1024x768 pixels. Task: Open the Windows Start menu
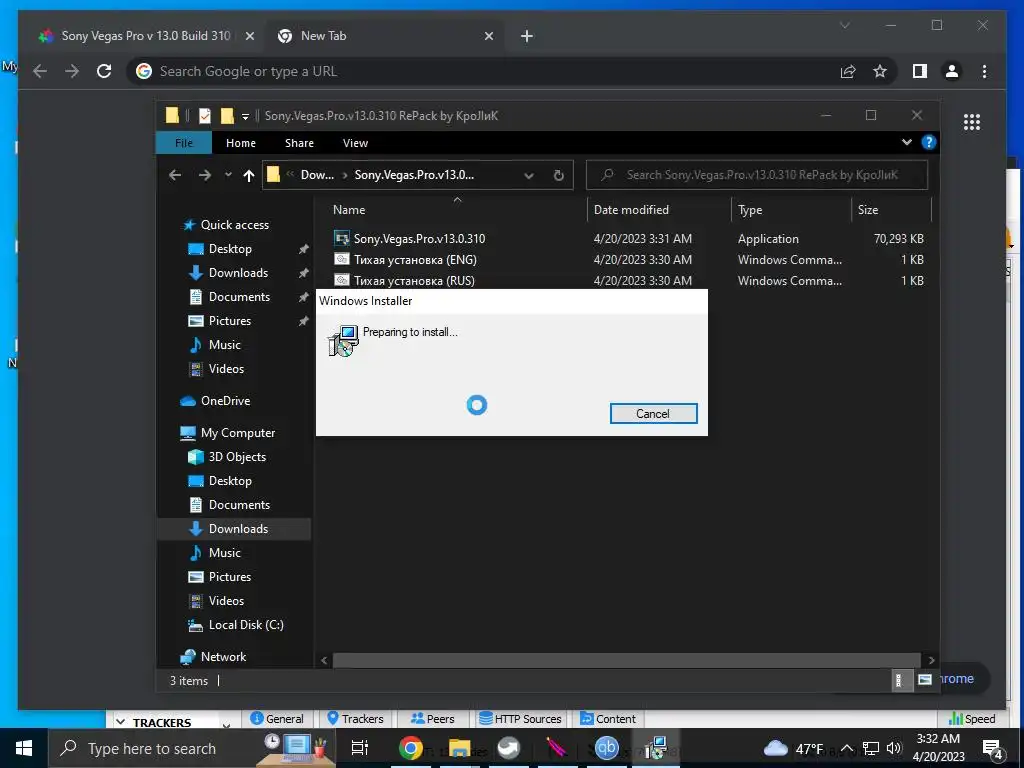click(24, 748)
